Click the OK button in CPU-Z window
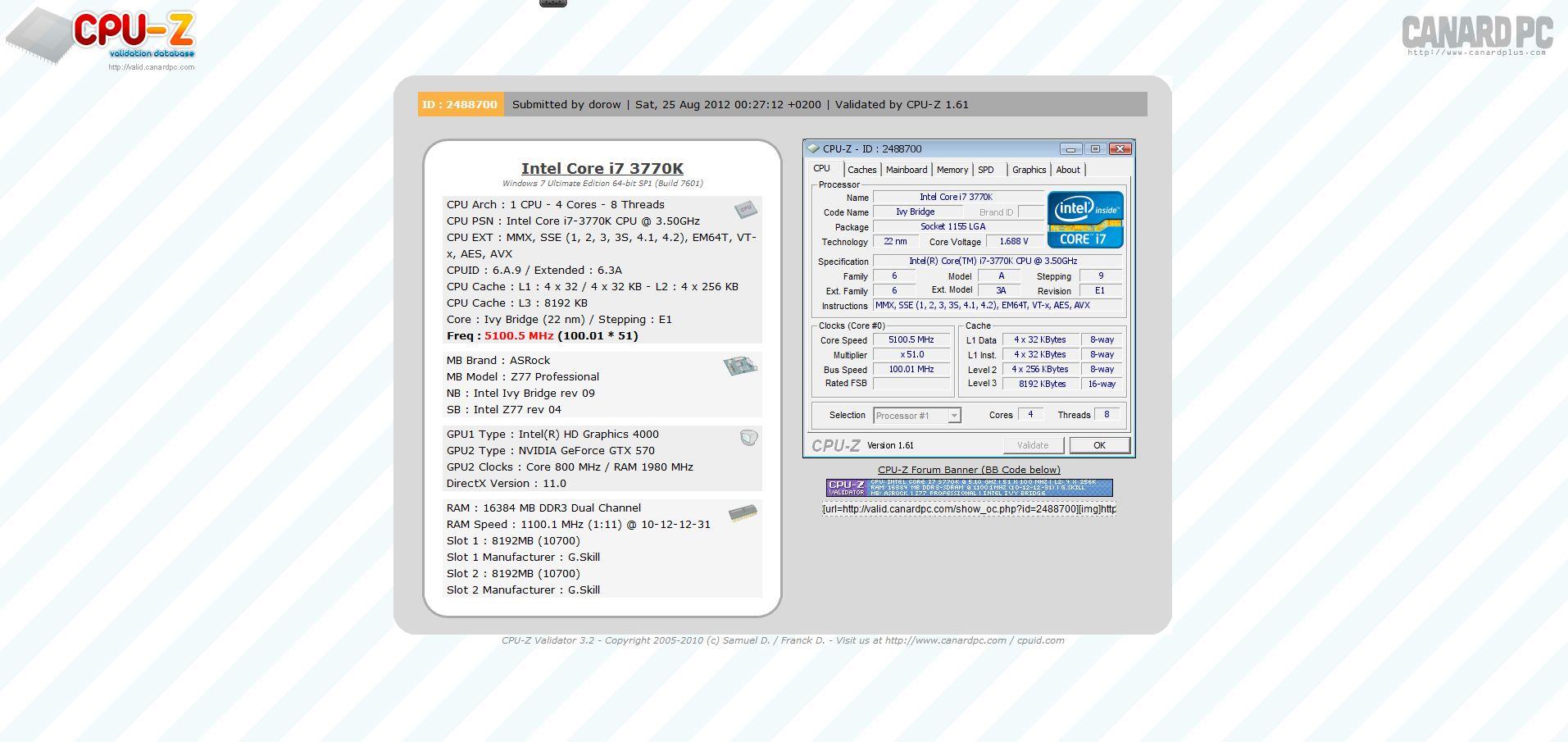Screen dimensions: 1568x742 [1099, 445]
